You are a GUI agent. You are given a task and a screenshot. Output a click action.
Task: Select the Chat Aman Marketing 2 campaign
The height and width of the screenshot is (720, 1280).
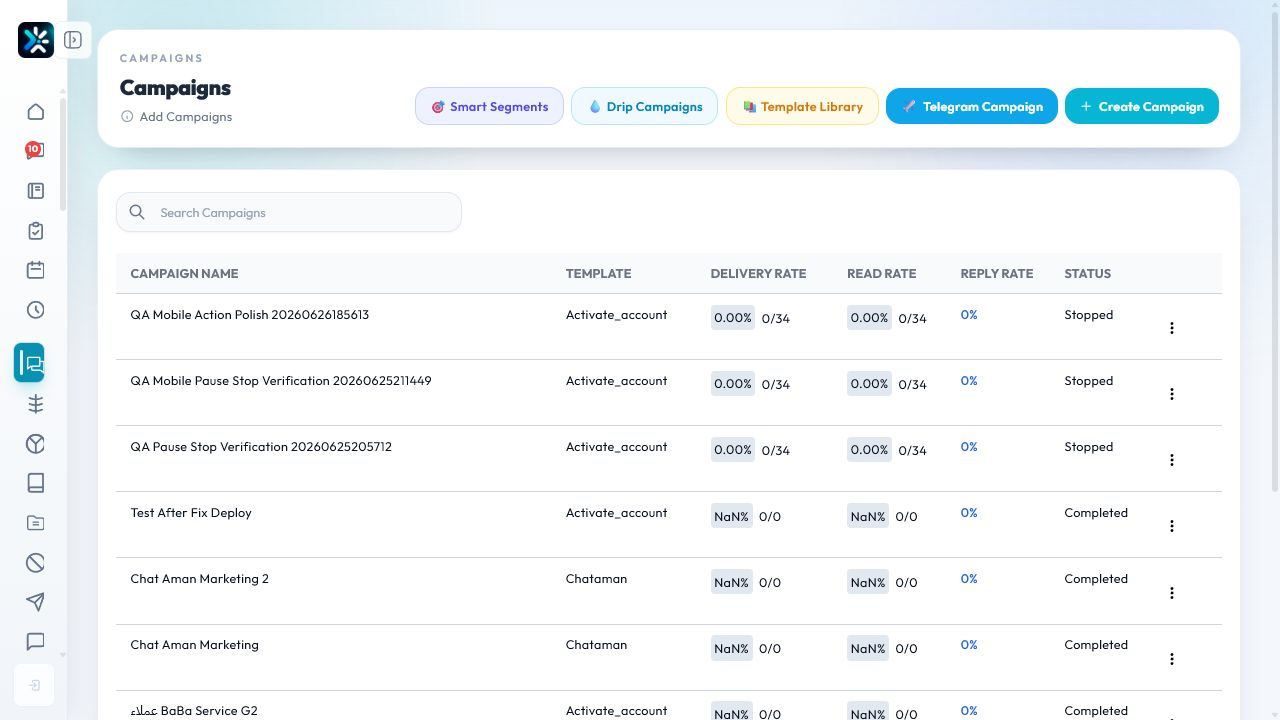click(199, 579)
